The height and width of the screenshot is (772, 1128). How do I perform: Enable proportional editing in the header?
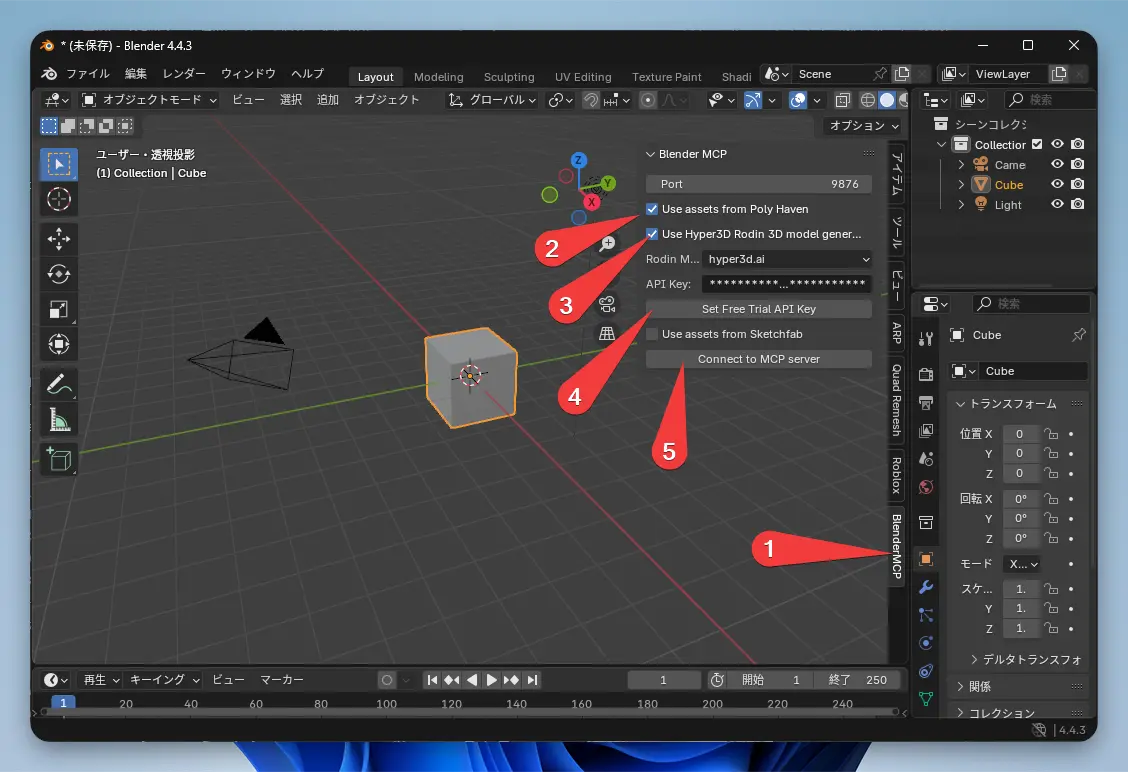(648, 100)
